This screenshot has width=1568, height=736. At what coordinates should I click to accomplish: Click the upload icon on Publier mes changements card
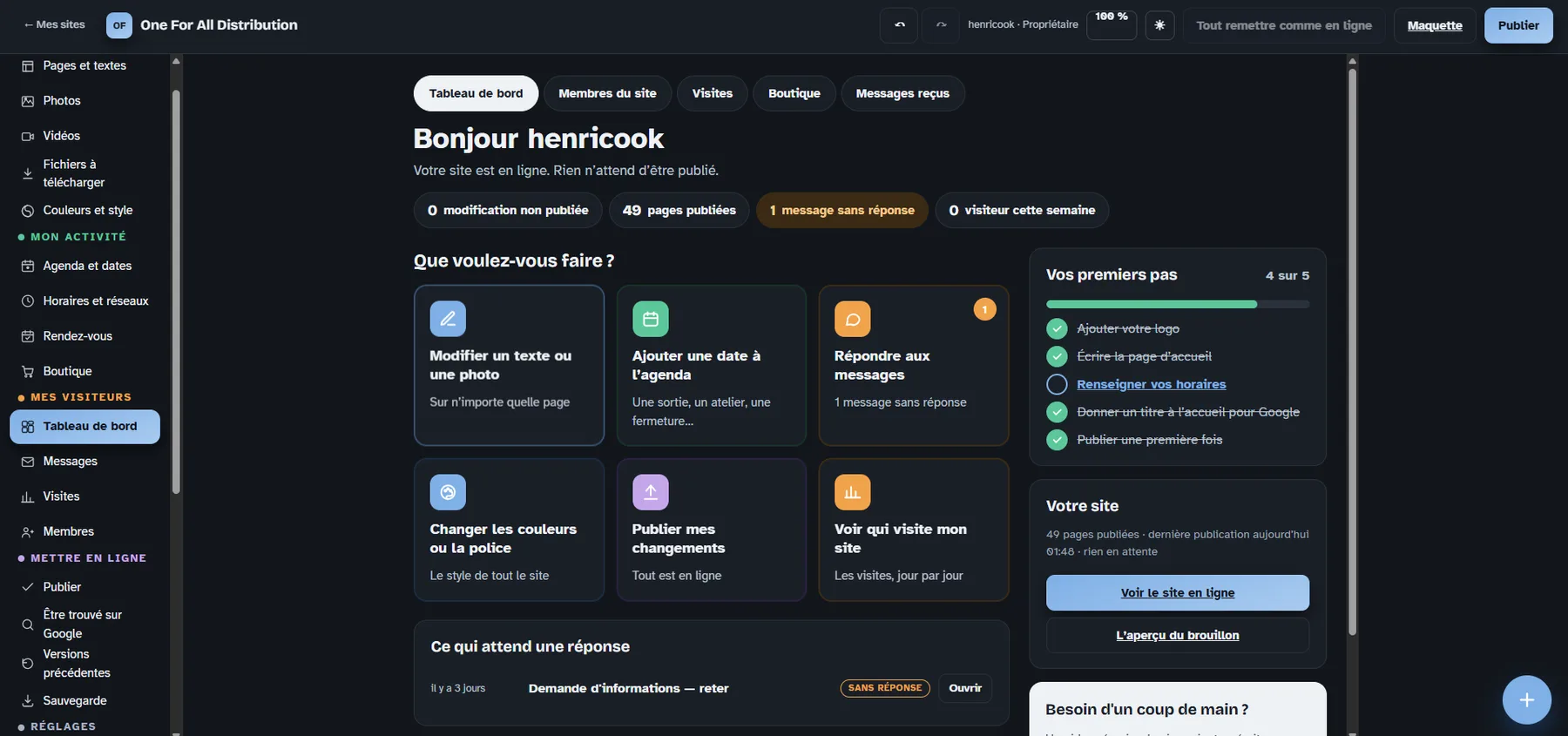(650, 492)
